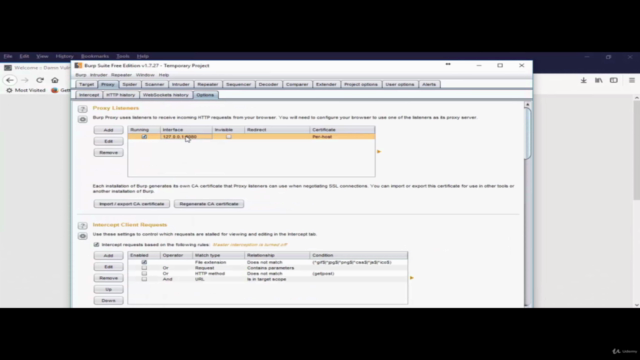
Task: Remove the selected proxy listener
Action: pyautogui.click(x=108, y=153)
